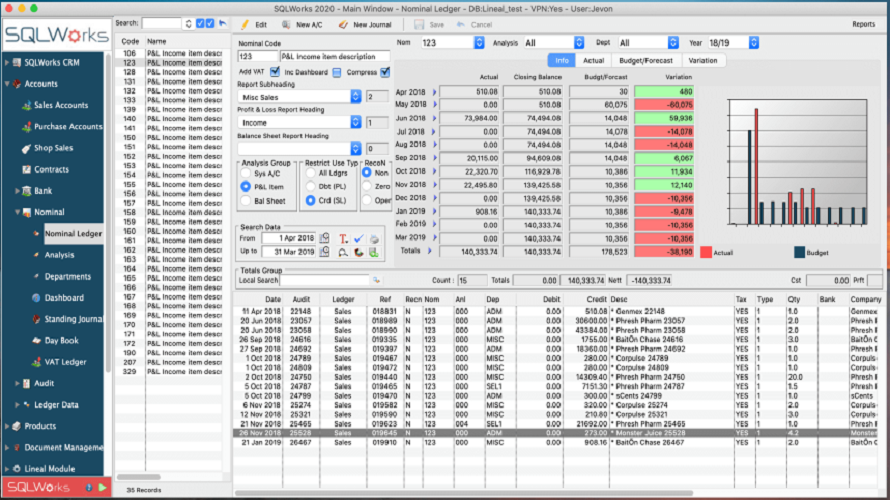Open the Reports button
Viewport: 890px width, 500px height.
(x=863, y=24)
